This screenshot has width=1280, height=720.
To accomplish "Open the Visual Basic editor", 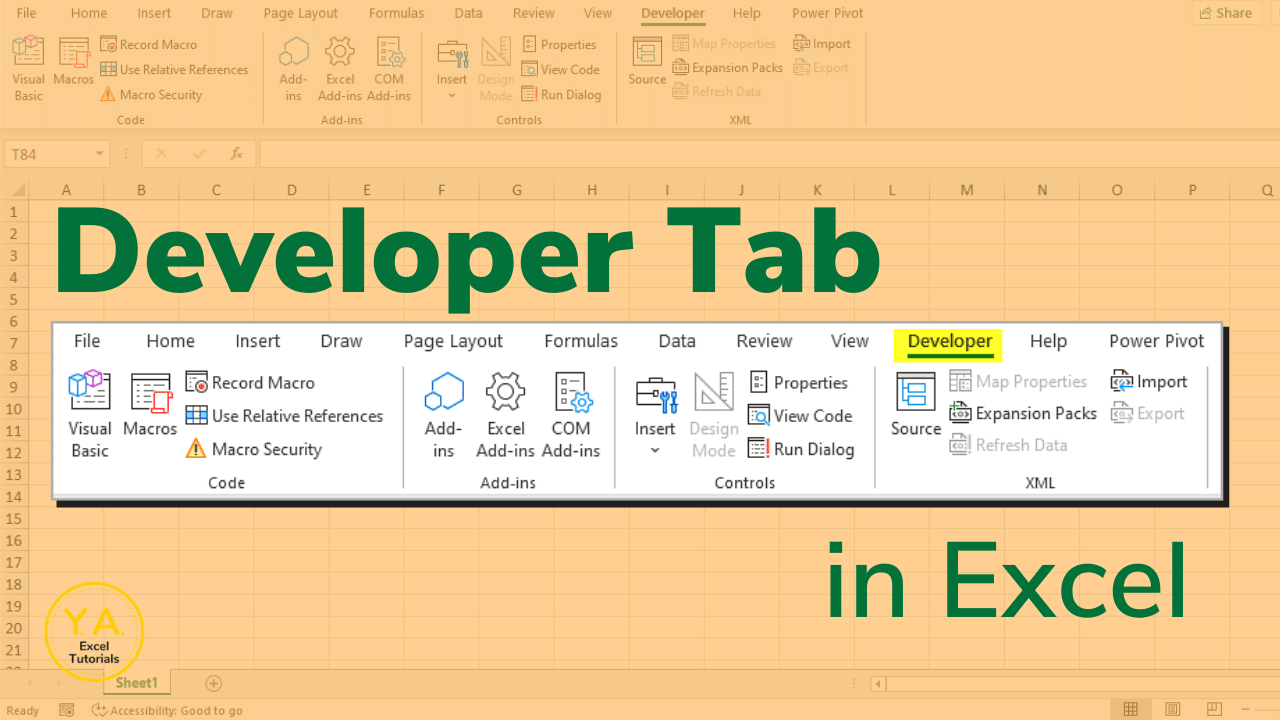I will point(28,66).
